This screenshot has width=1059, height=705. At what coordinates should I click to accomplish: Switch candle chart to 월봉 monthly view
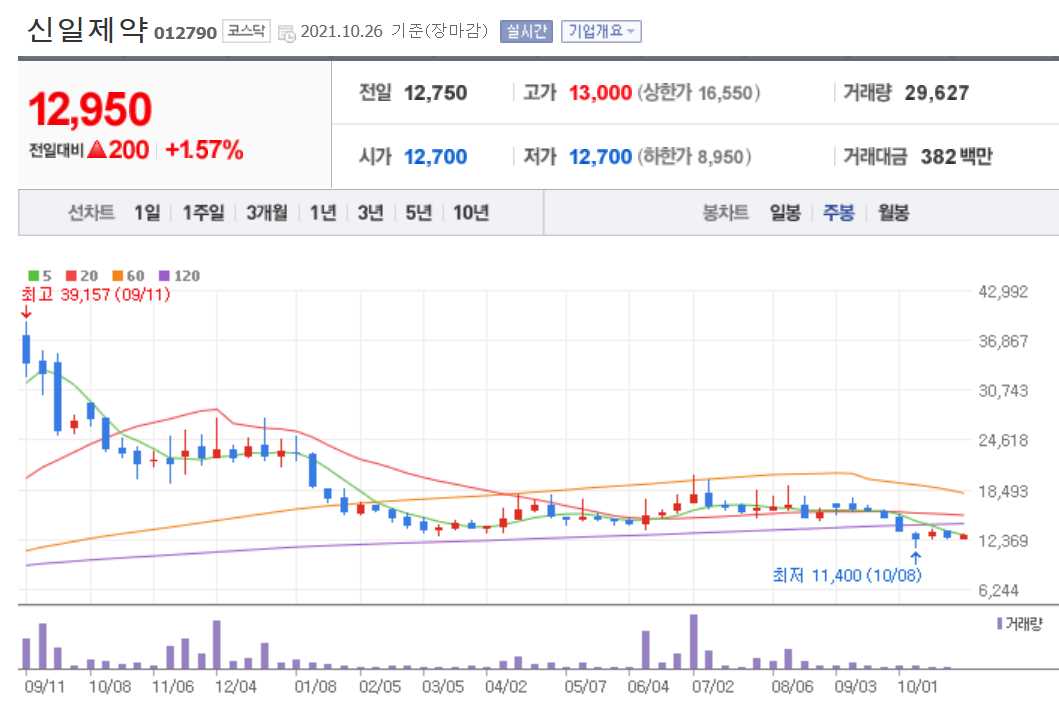click(892, 212)
